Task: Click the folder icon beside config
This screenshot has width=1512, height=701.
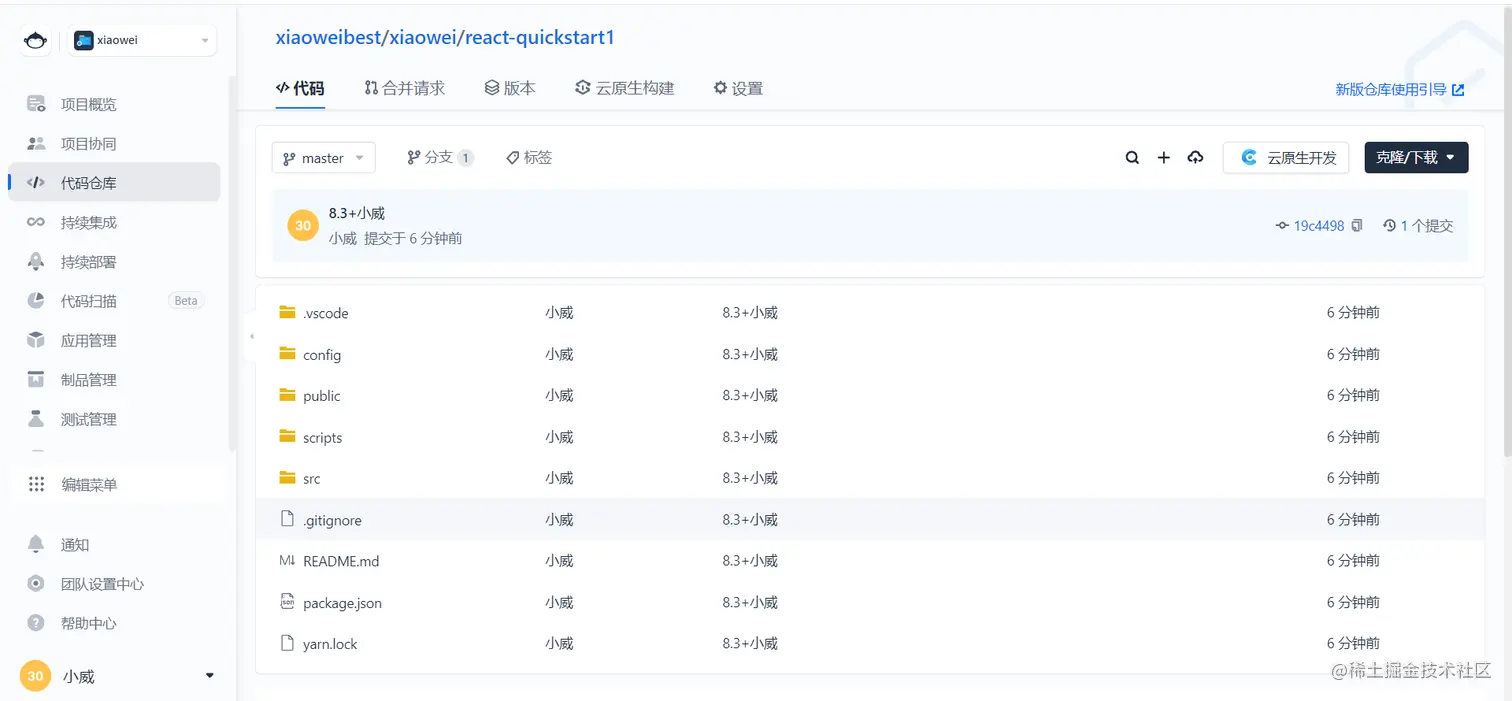Action: click(287, 354)
